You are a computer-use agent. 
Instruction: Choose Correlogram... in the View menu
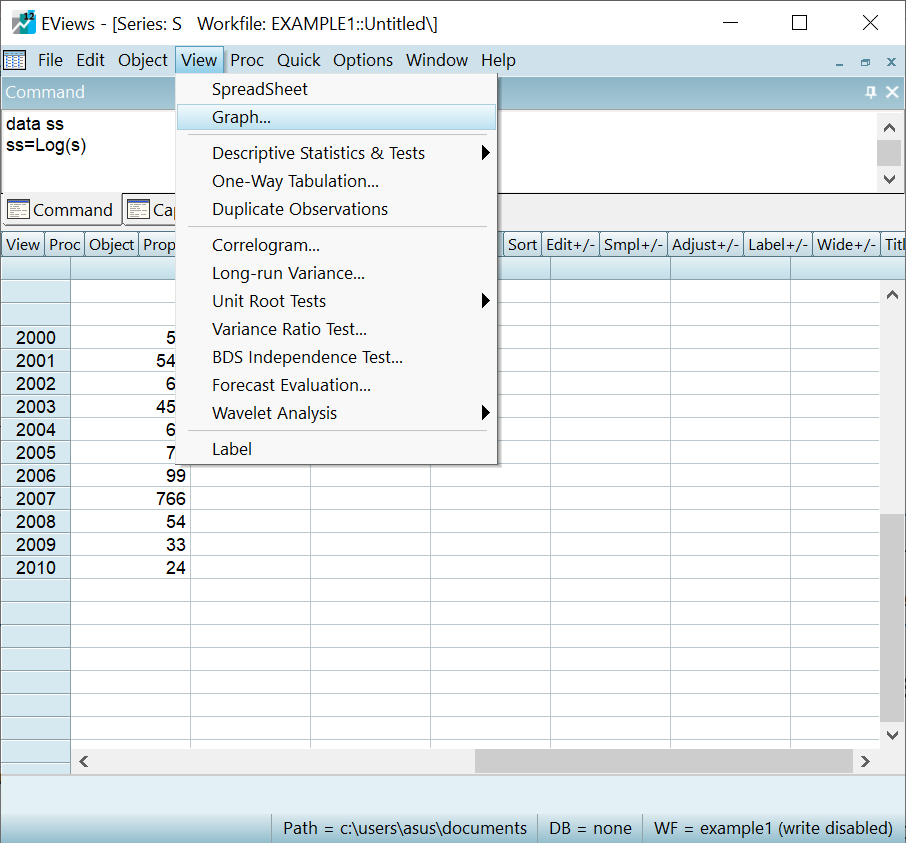[x=265, y=245]
